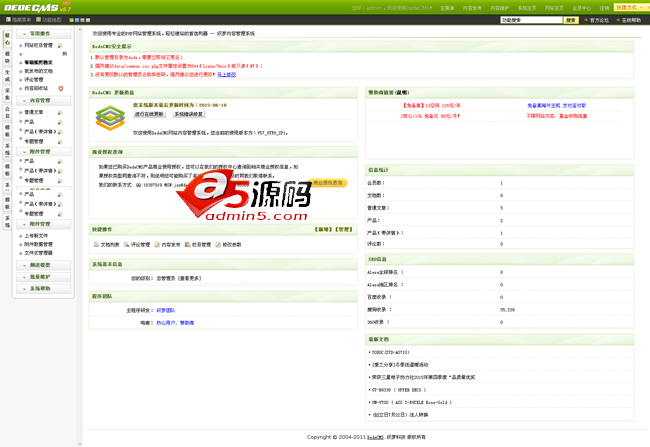Open 附件数据管理 in the sidebar
This screenshot has width=650, height=447.
pyautogui.click(x=39, y=244)
